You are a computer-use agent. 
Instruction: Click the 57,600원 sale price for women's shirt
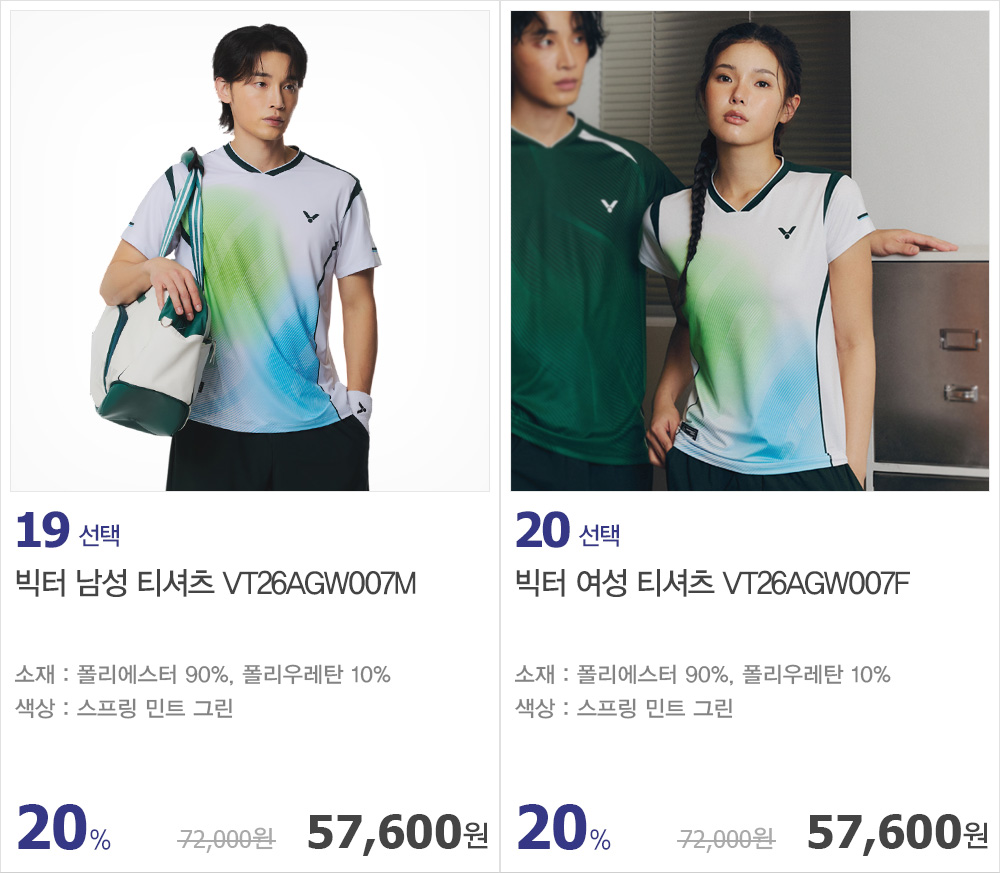[x=898, y=833]
